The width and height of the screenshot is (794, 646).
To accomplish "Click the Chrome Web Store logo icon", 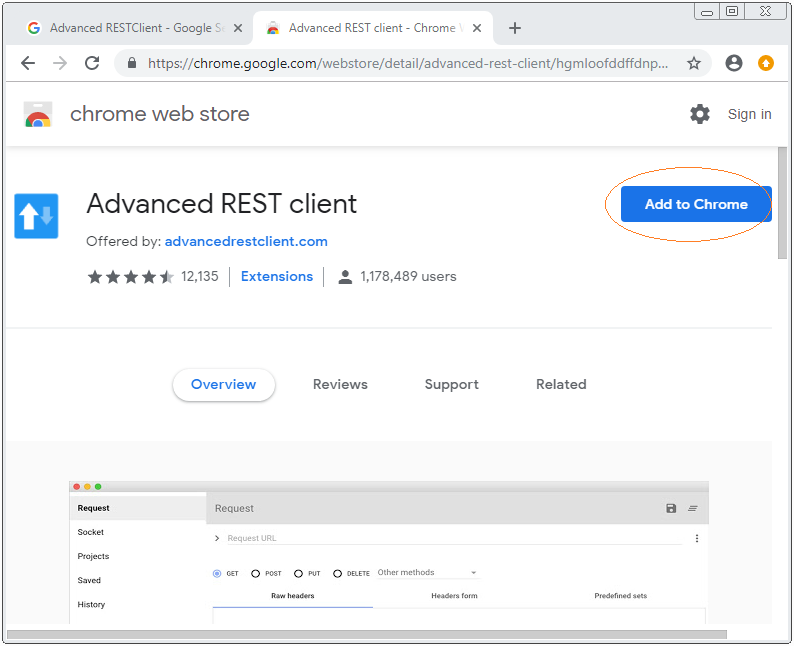I will (38, 114).
